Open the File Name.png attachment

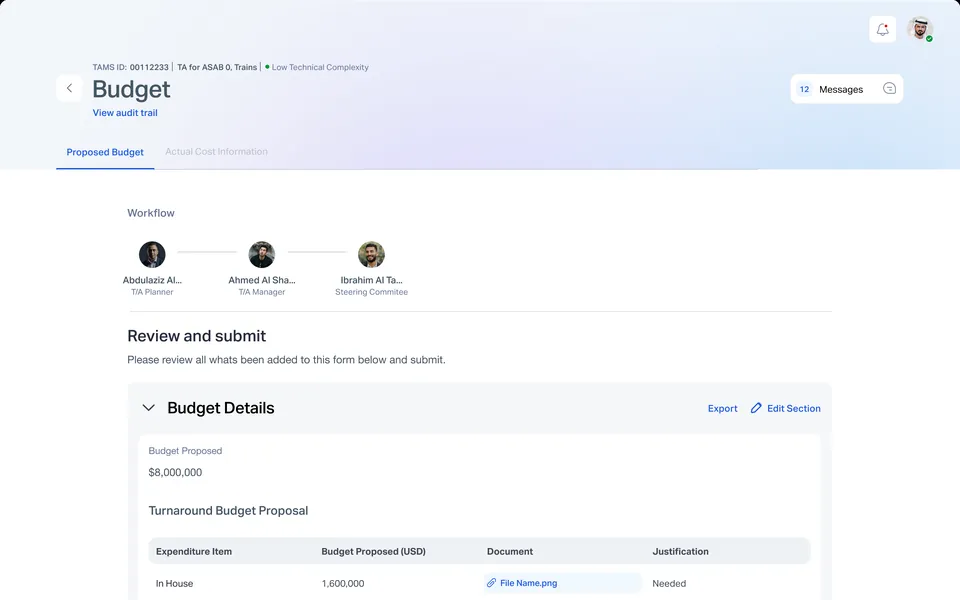point(562,583)
